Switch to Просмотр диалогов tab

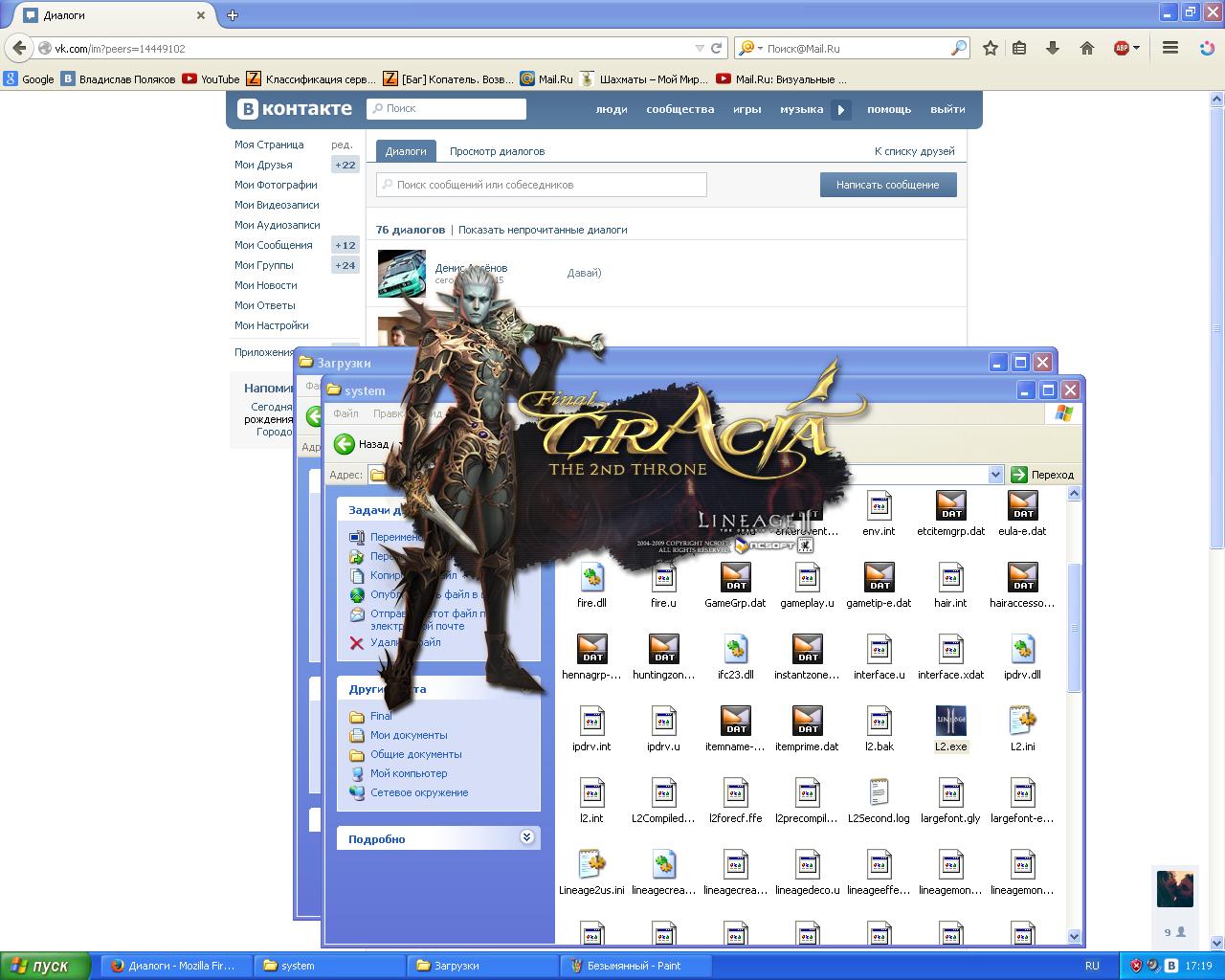click(497, 151)
